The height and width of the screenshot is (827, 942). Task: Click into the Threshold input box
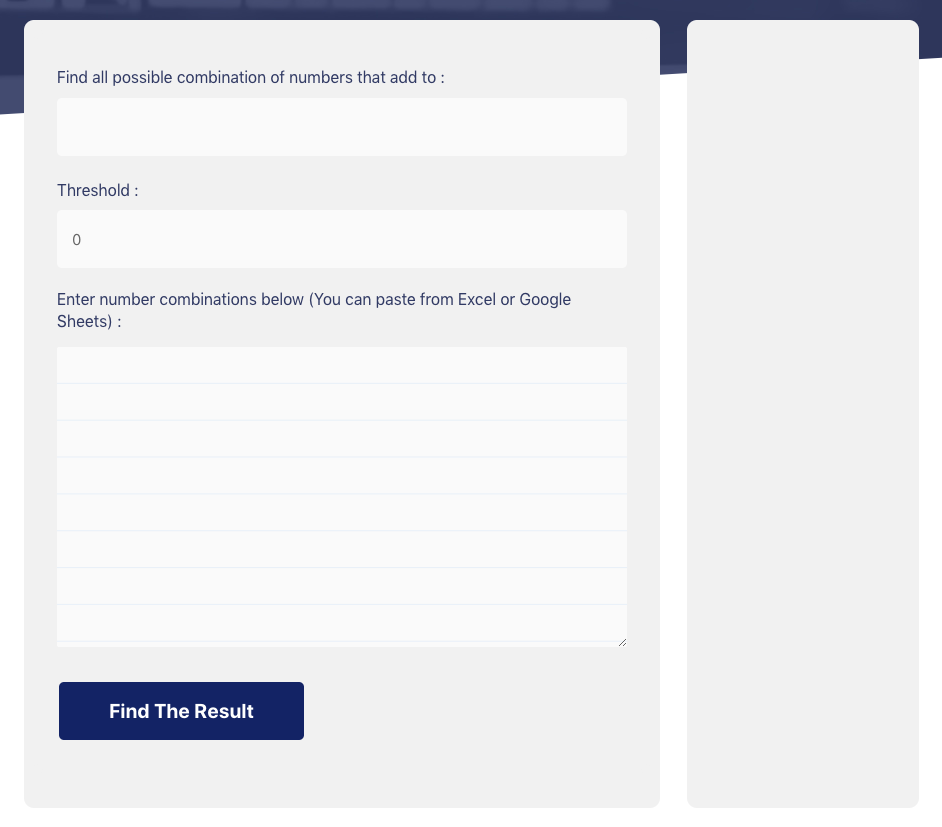[342, 239]
